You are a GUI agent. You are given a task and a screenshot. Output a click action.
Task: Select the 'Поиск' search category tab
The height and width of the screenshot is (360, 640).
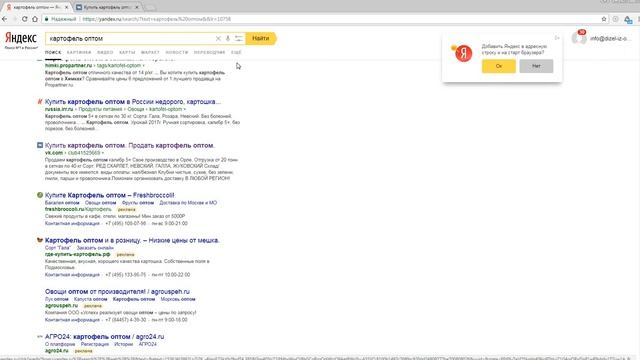point(53,52)
